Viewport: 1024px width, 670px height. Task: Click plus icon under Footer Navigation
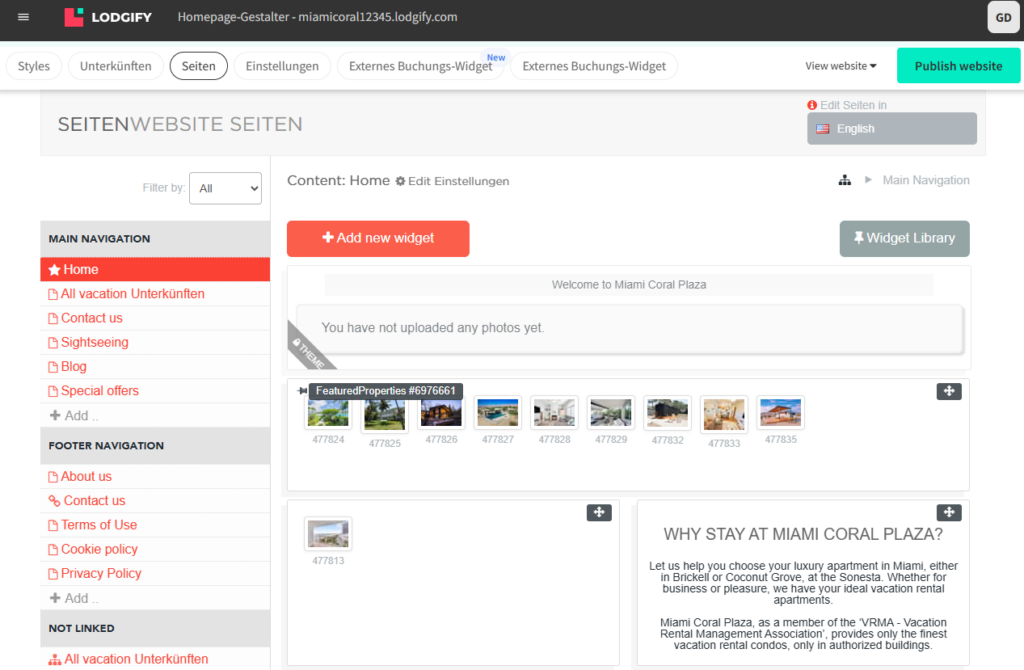55,598
